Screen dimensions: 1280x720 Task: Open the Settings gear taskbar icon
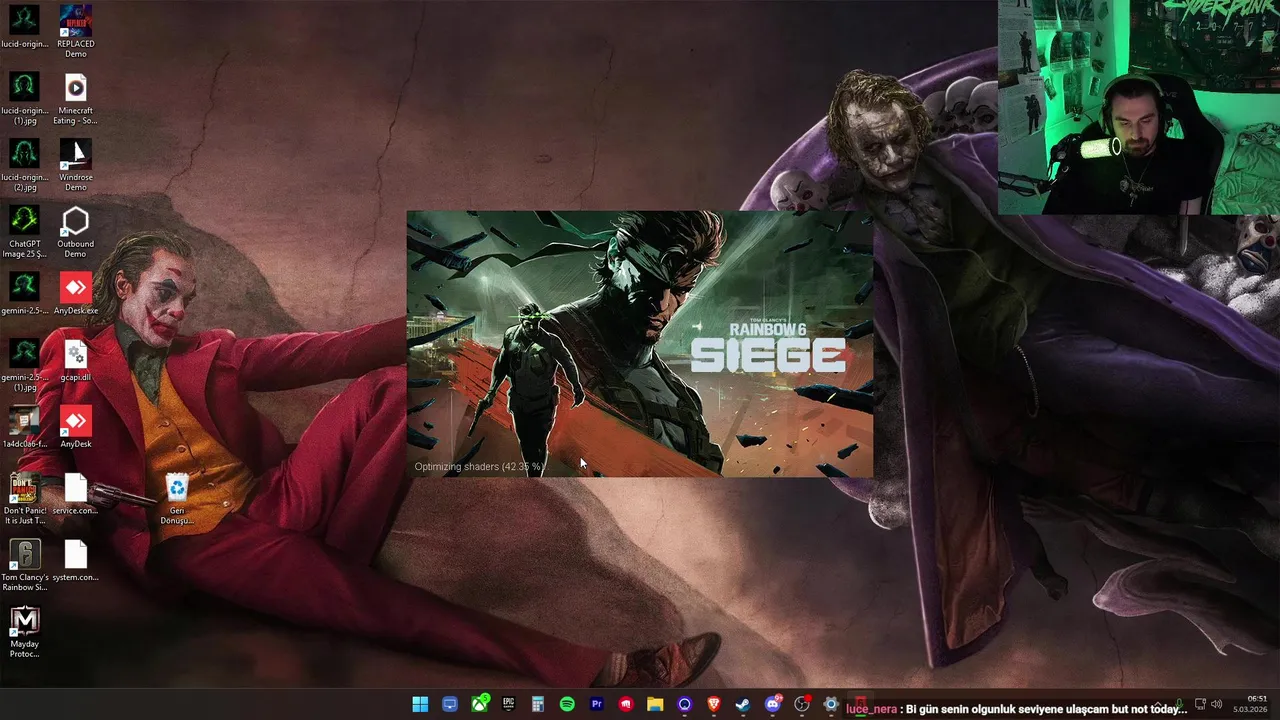[831, 704]
